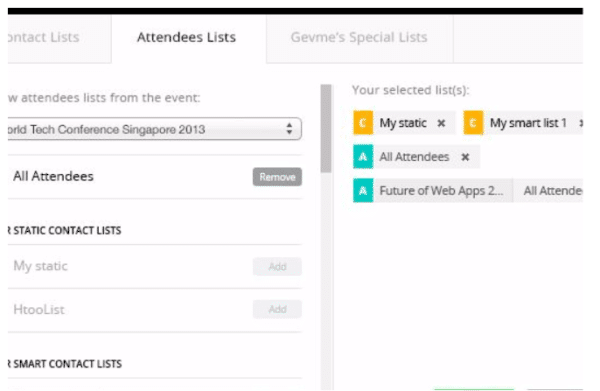Remove the All Attendees selected tag
Viewport: 600px width, 391px height.
(465, 157)
